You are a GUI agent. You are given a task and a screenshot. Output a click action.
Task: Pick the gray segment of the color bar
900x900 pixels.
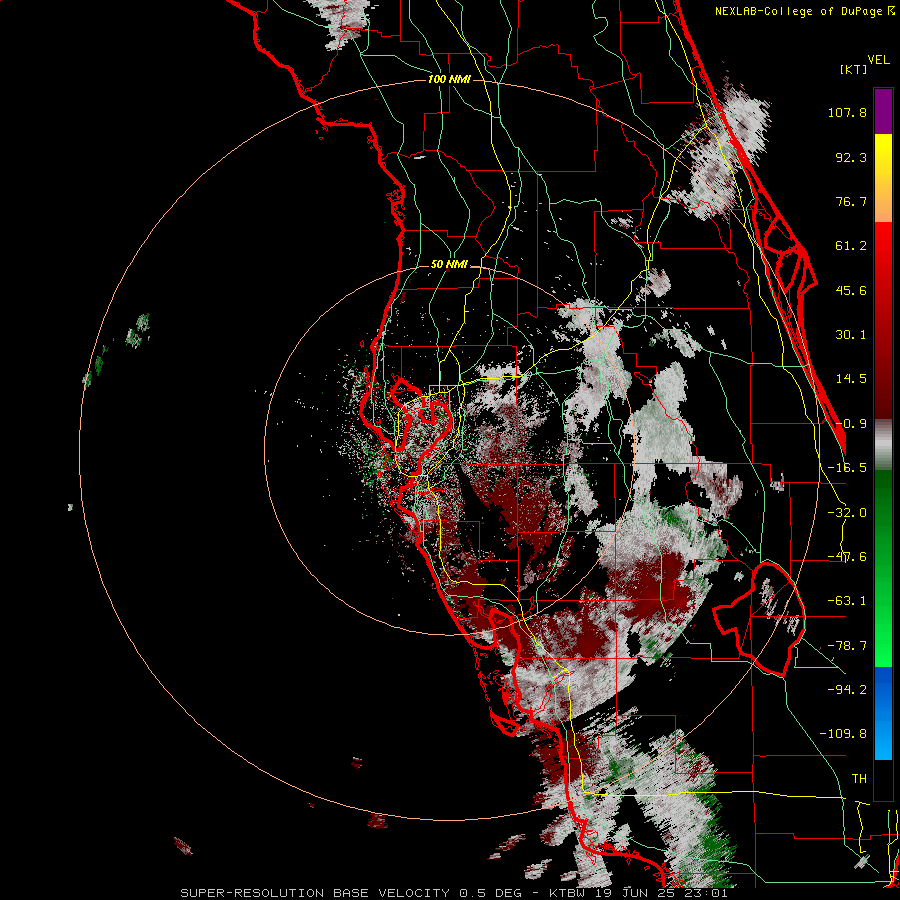pos(883,445)
